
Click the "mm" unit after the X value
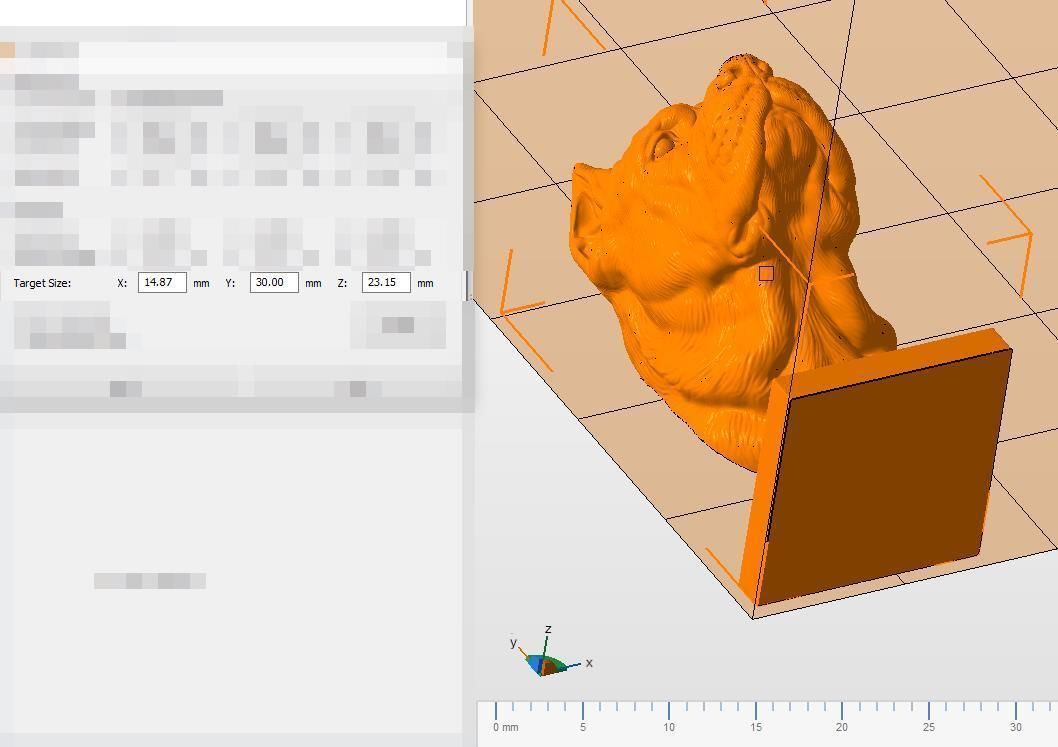201,283
